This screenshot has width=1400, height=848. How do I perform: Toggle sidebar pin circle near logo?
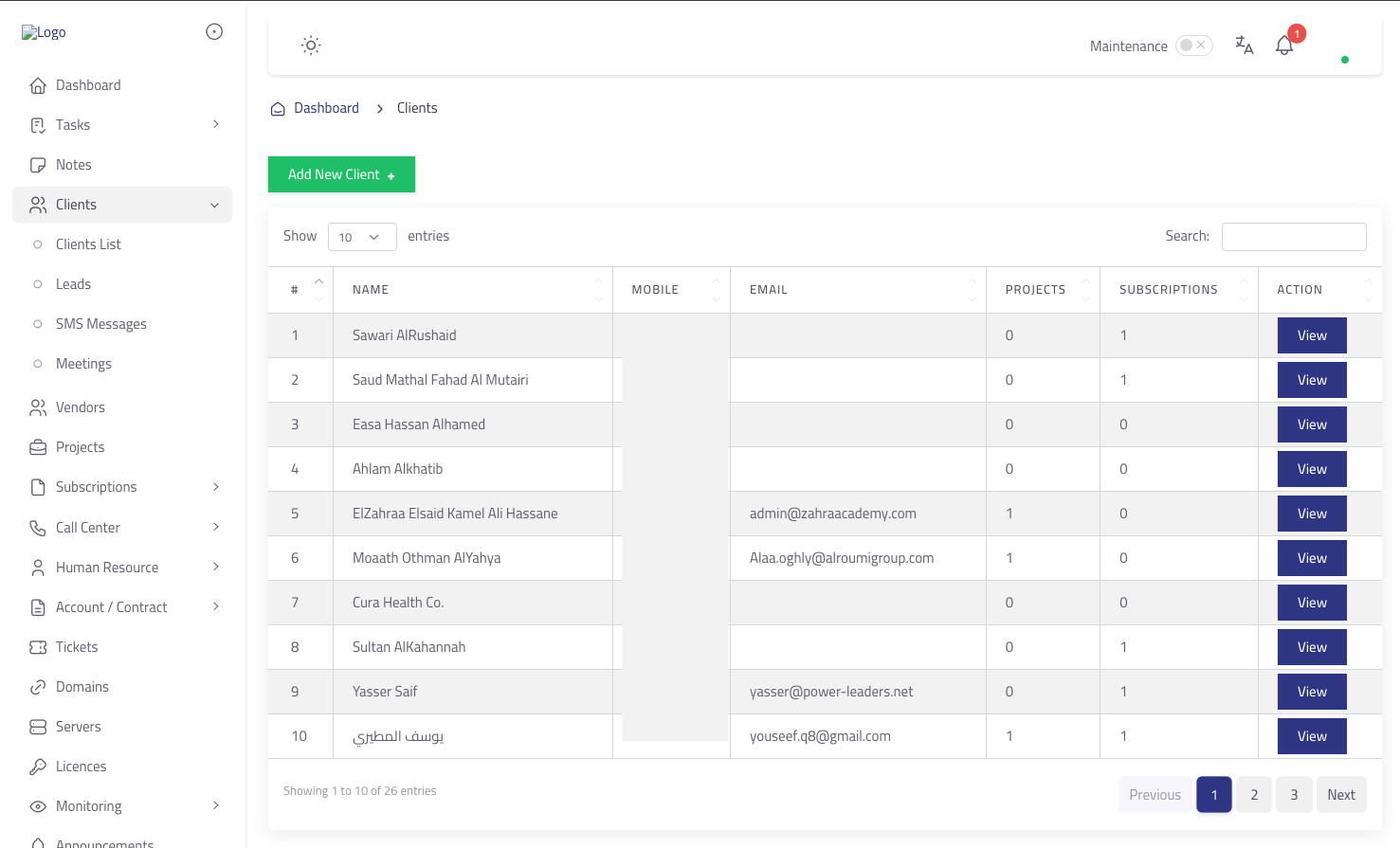[214, 32]
